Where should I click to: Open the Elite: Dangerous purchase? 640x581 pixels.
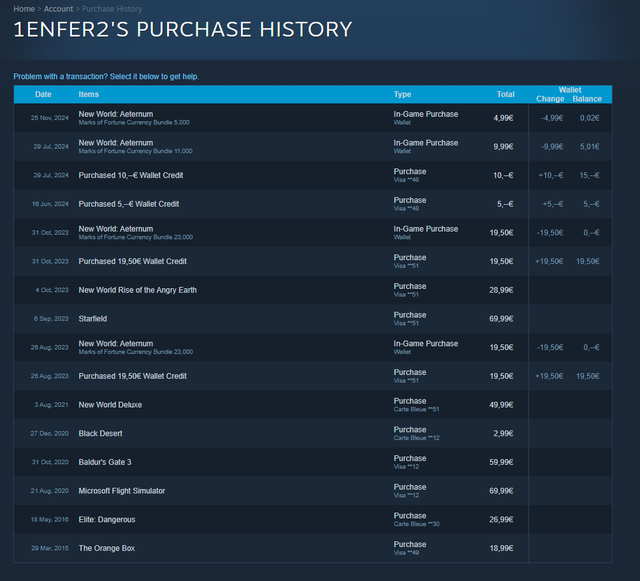[x=313, y=519]
